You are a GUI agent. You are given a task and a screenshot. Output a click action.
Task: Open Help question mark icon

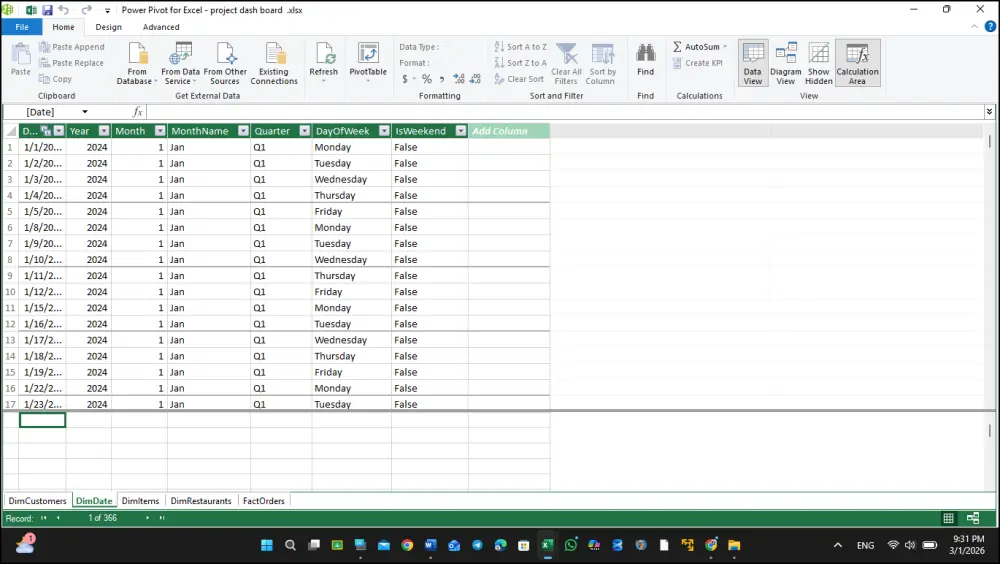pos(990,27)
